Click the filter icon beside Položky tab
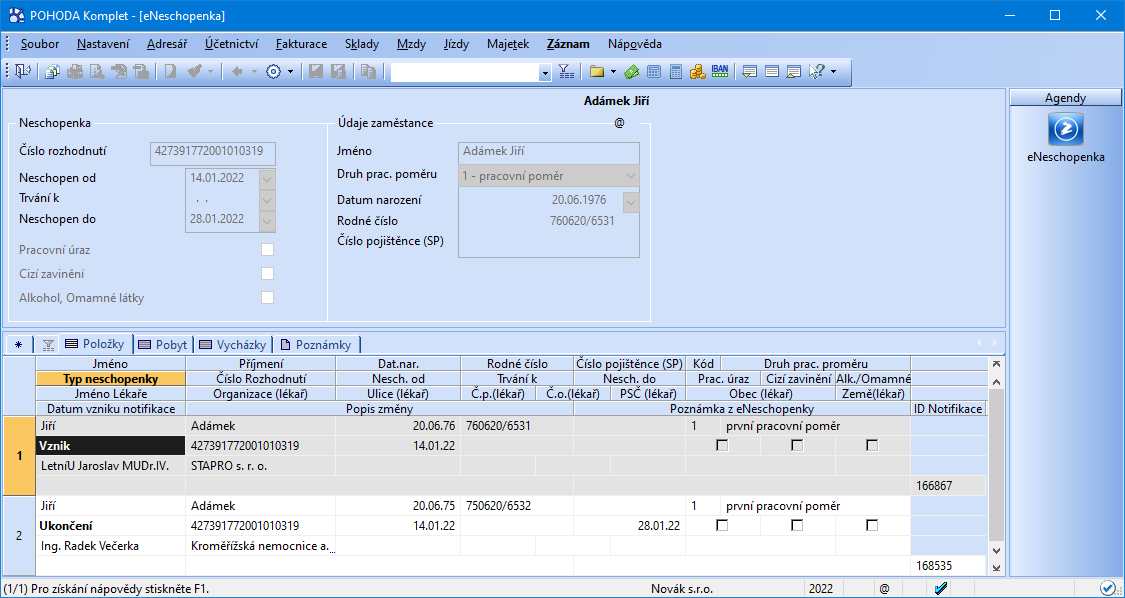The width and height of the screenshot is (1125, 598). [x=48, y=345]
